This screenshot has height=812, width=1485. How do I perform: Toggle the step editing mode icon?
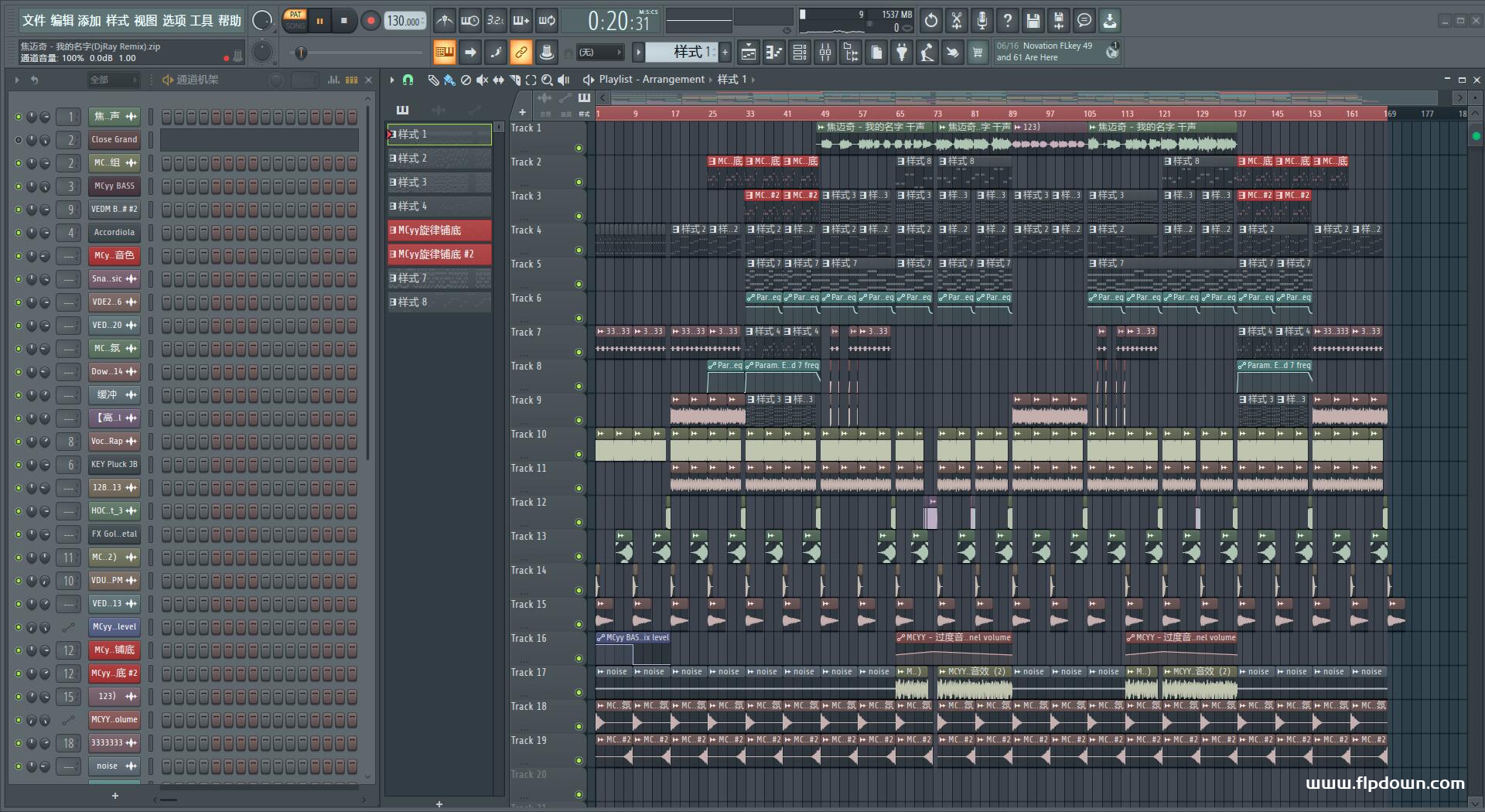click(495, 53)
